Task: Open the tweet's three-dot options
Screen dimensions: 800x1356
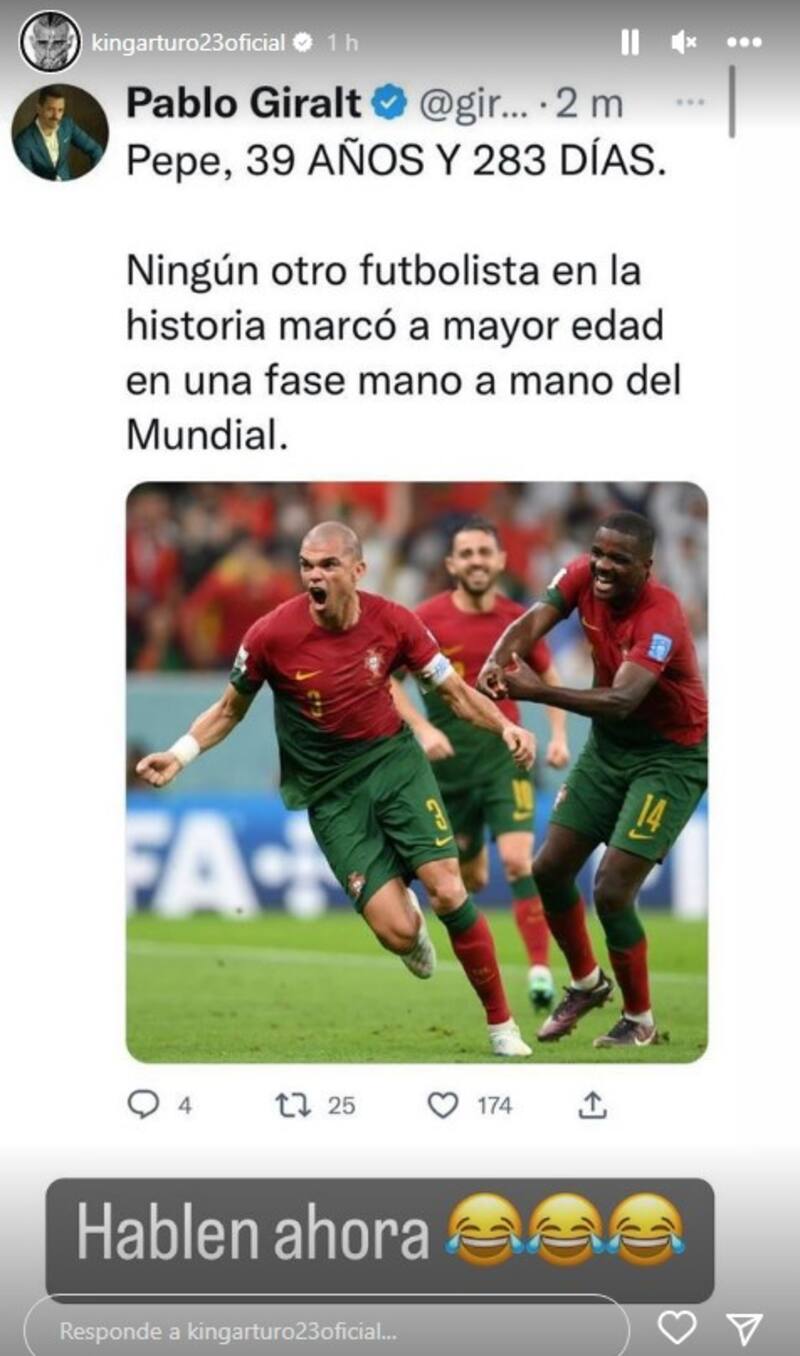Action: coord(690,103)
